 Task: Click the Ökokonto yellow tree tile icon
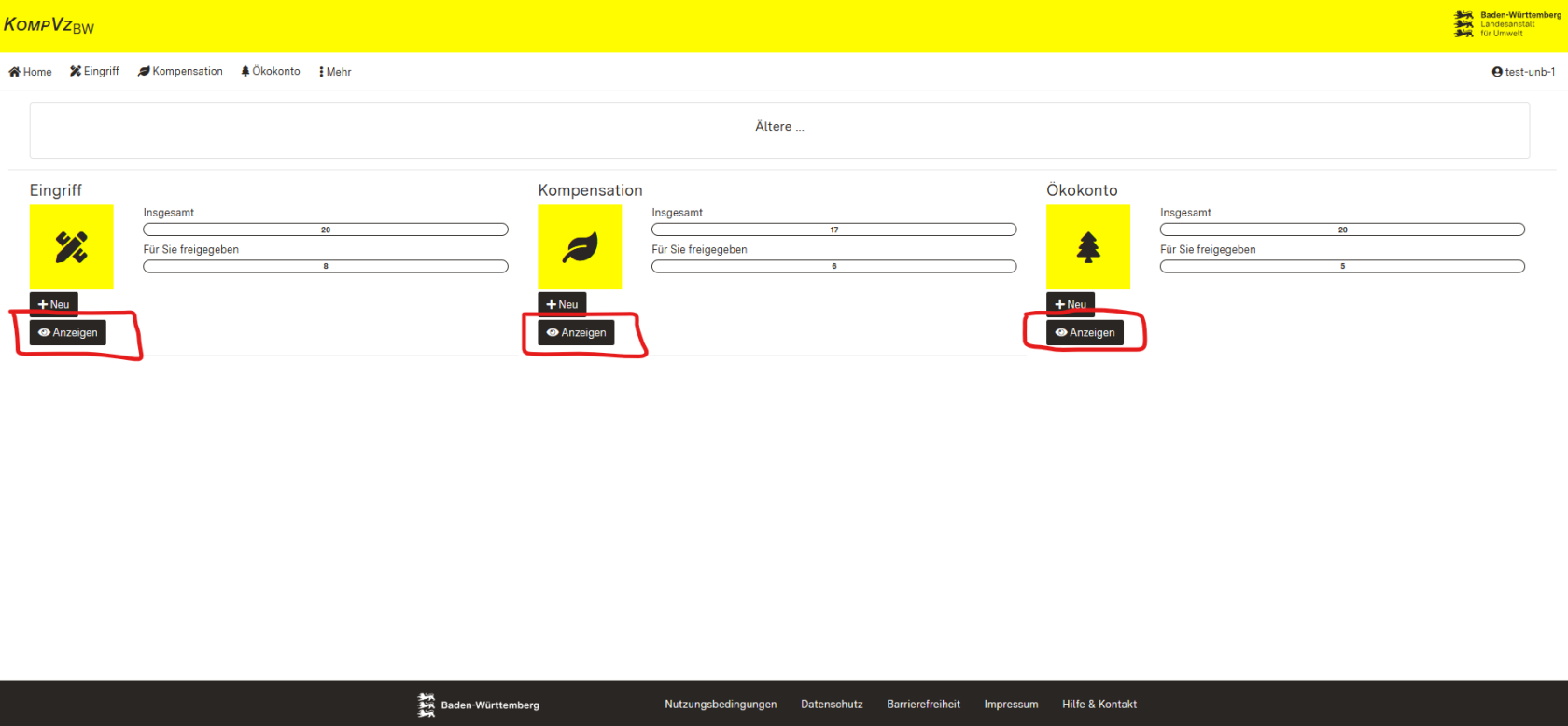(1088, 247)
